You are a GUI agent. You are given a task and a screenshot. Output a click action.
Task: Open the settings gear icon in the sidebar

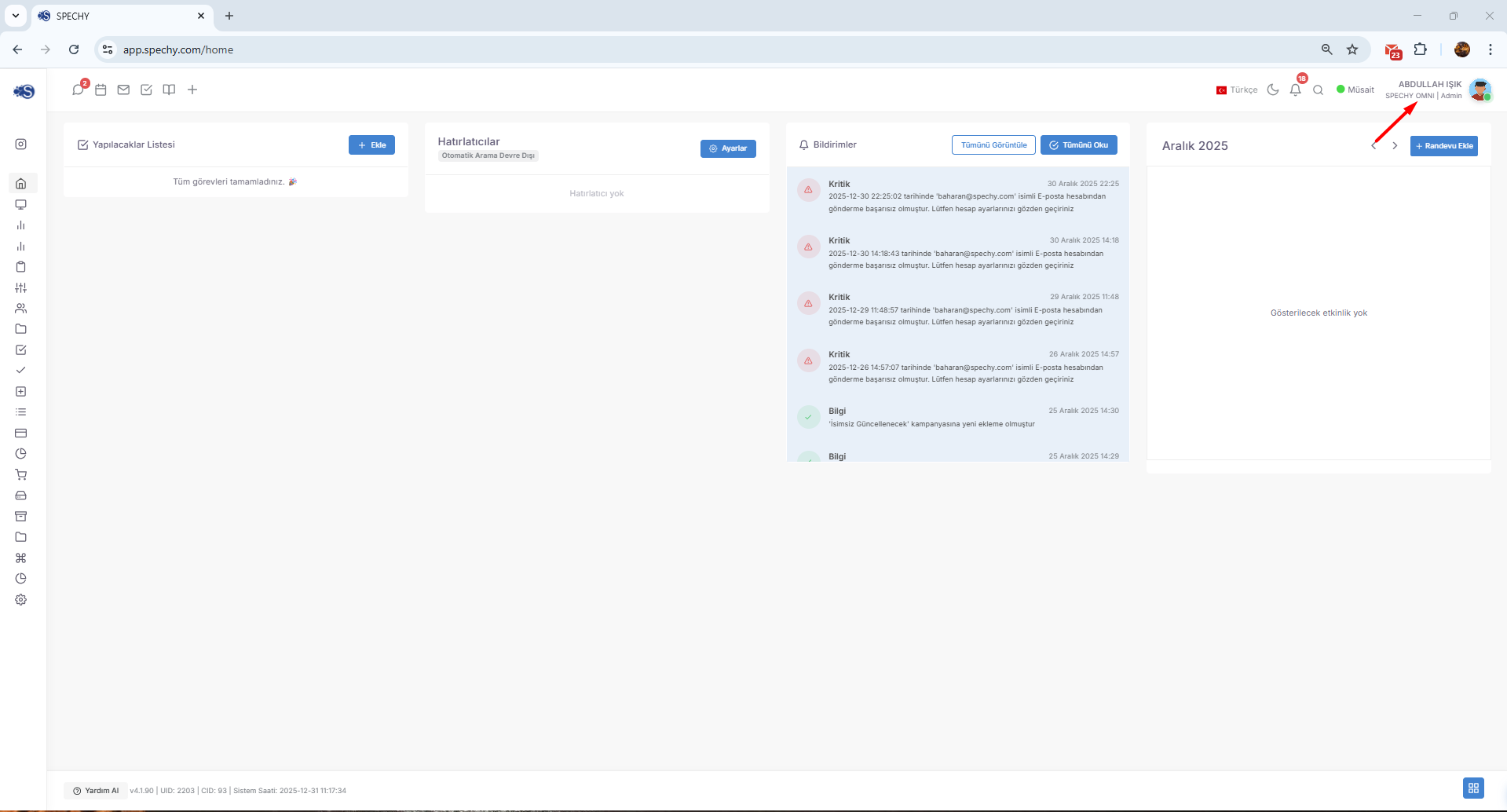pos(21,599)
